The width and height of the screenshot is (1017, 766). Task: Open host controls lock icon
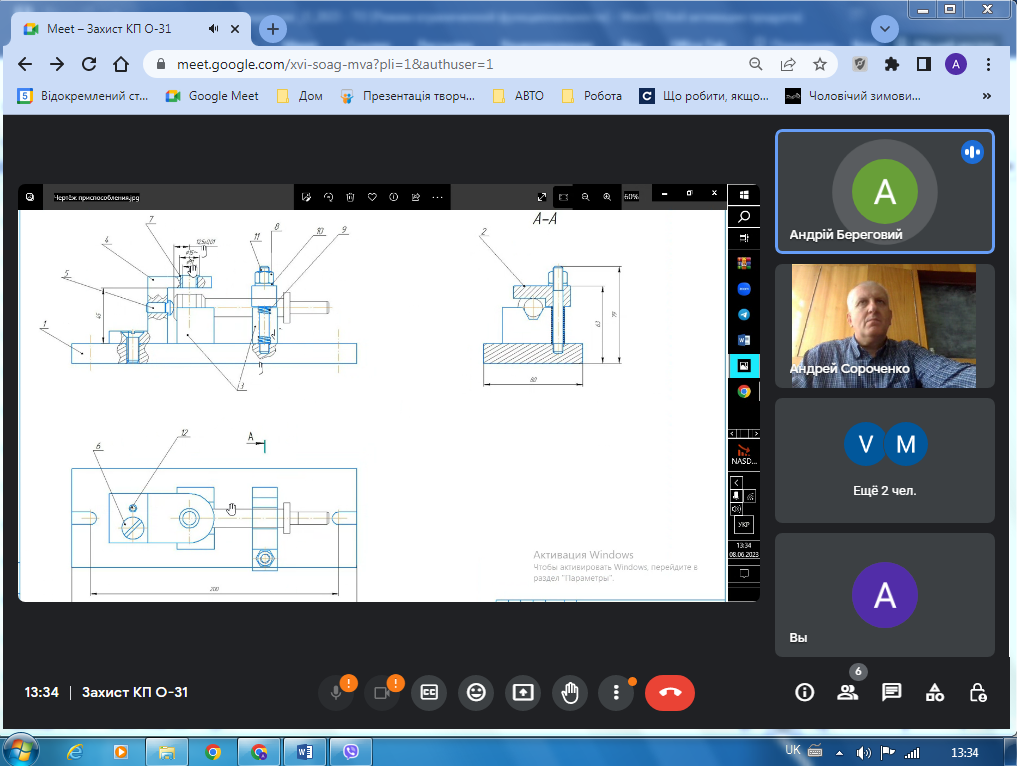tap(979, 692)
